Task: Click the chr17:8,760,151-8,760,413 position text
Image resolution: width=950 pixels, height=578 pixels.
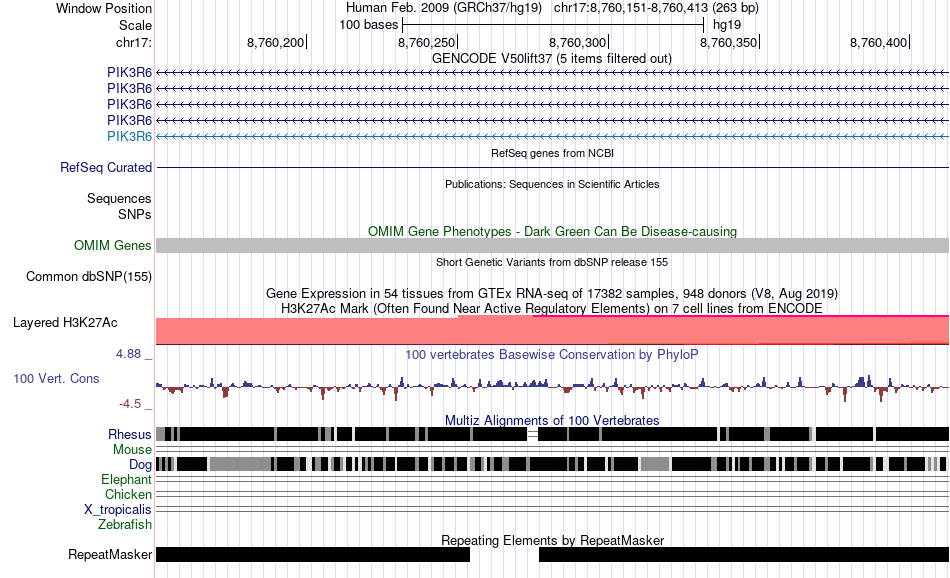Action: (x=656, y=8)
